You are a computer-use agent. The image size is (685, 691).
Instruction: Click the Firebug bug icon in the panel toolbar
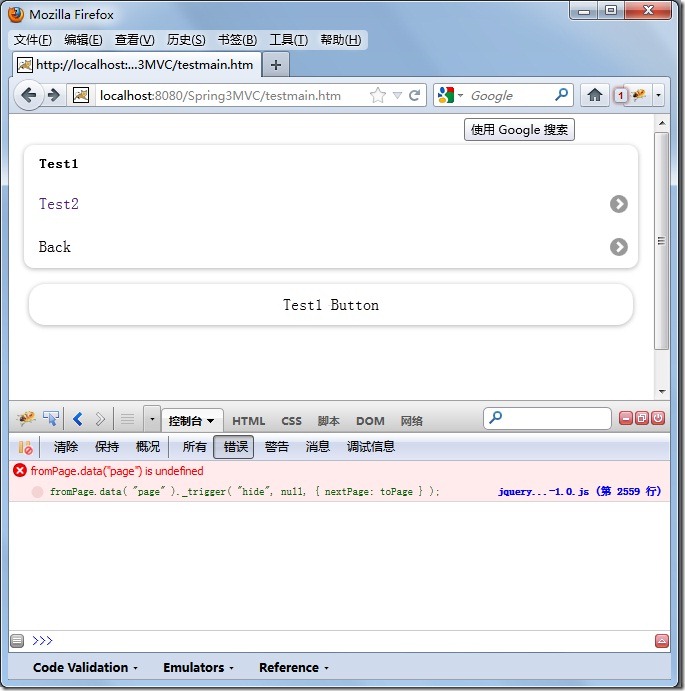coord(26,419)
